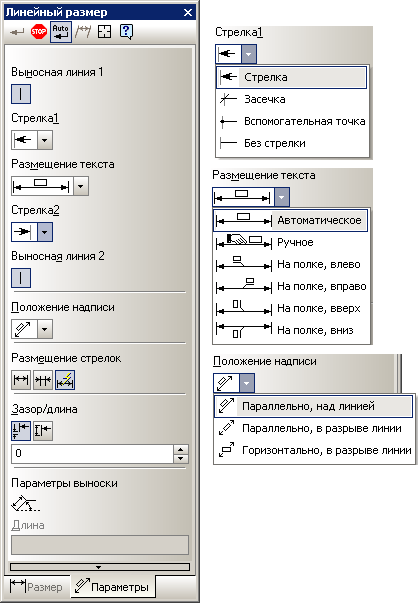Click the Параметры выноски leader icon
The width and height of the screenshot is (420, 603).
click(25, 503)
